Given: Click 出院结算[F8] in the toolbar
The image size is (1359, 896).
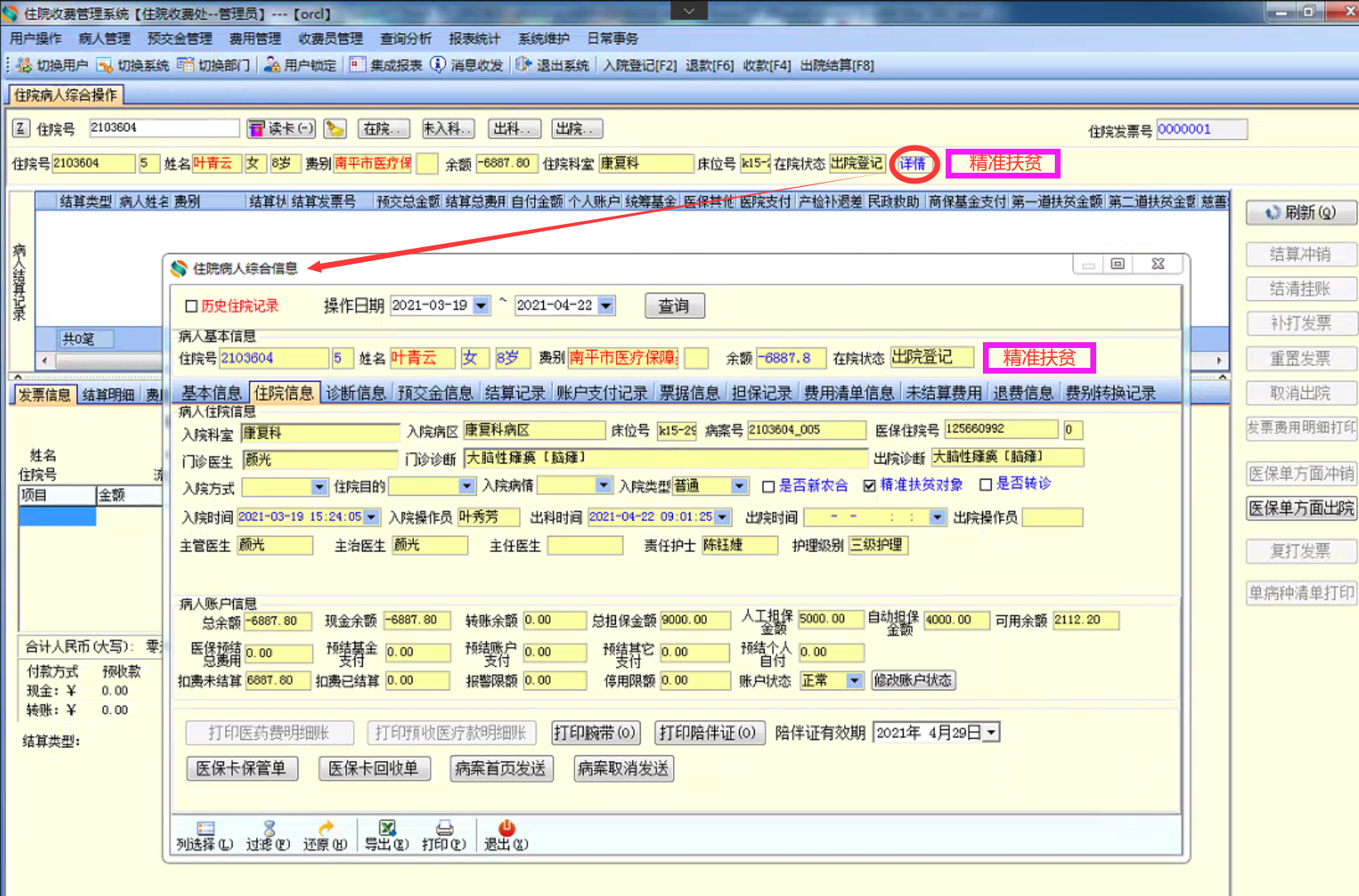Looking at the screenshot, I should (x=837, y=65).
